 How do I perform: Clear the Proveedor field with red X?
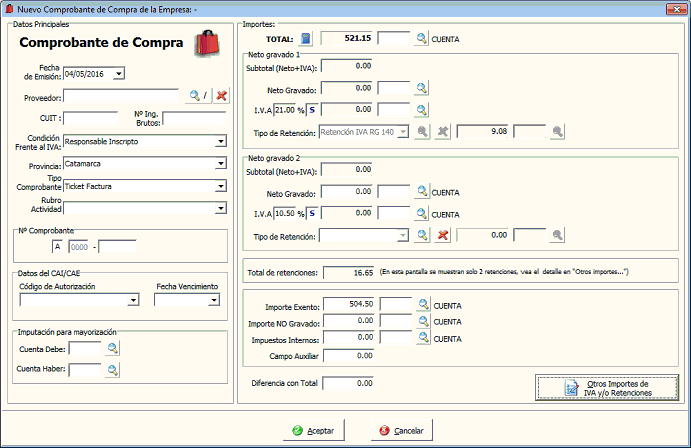click(x=222, y=96)
